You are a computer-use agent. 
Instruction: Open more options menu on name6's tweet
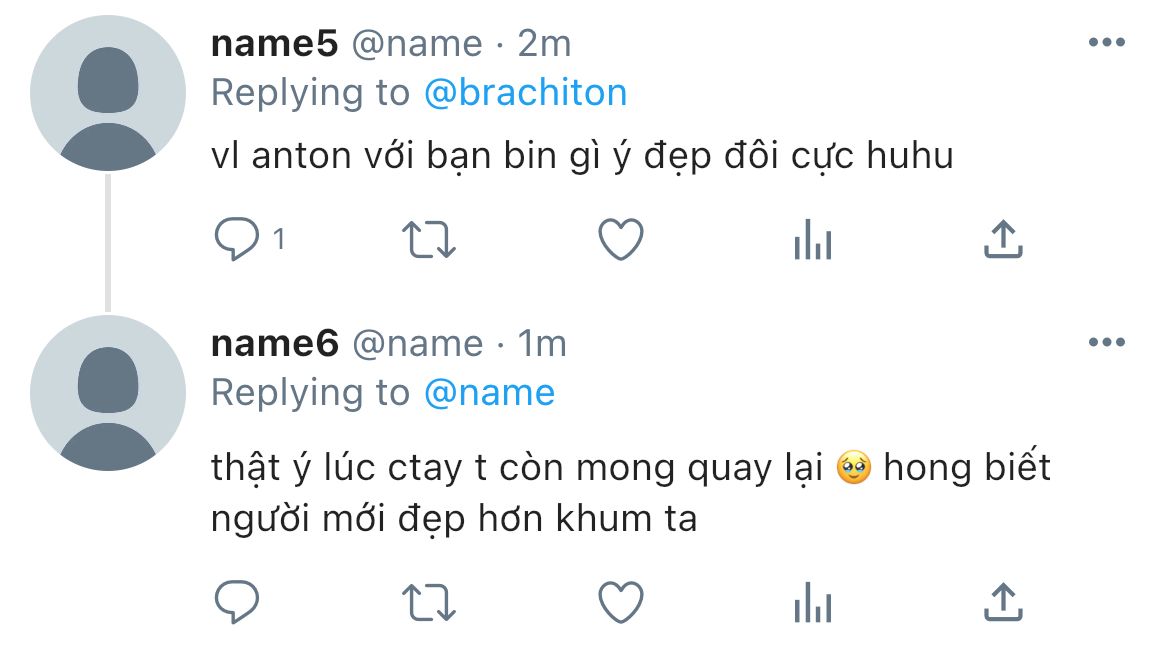[x=1107, y=343]
